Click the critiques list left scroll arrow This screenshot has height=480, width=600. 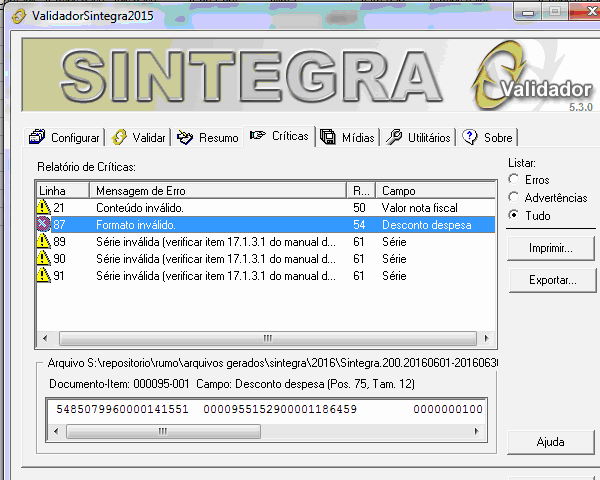pos(45,338)
